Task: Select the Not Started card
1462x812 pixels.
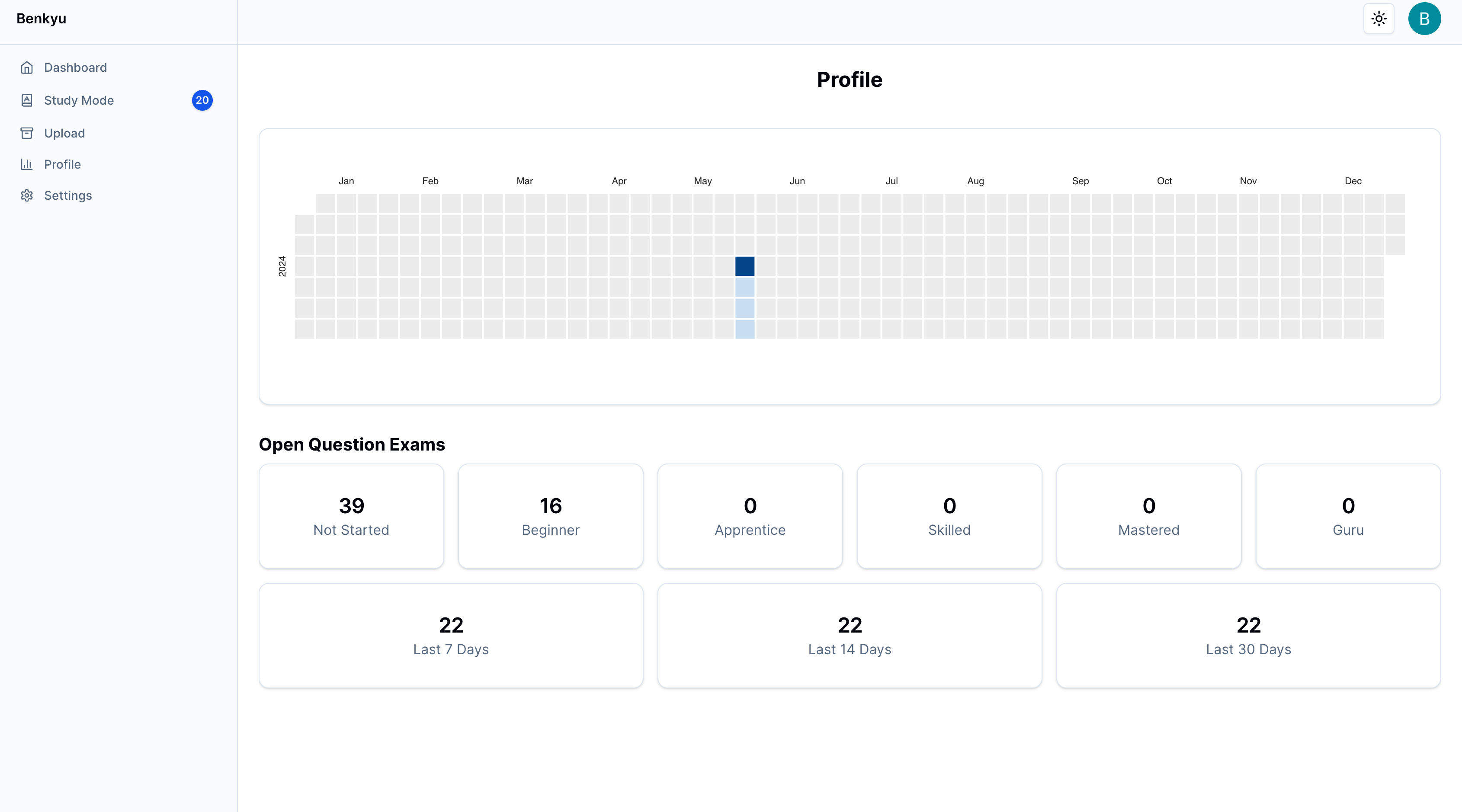Action: (351, 516)
